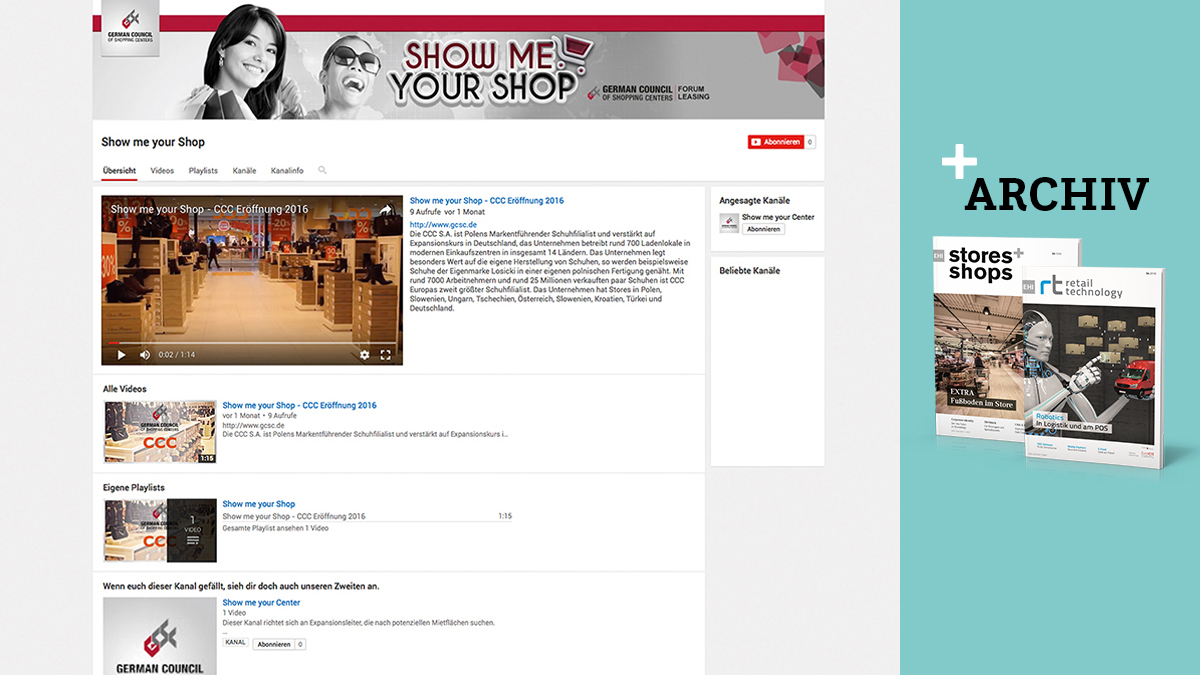Image resolution: width=1200 pixels, height=675 pixels.
Task: Open the CCC video thumbnail under Alle Videos
Action: [x=158, y=428]
